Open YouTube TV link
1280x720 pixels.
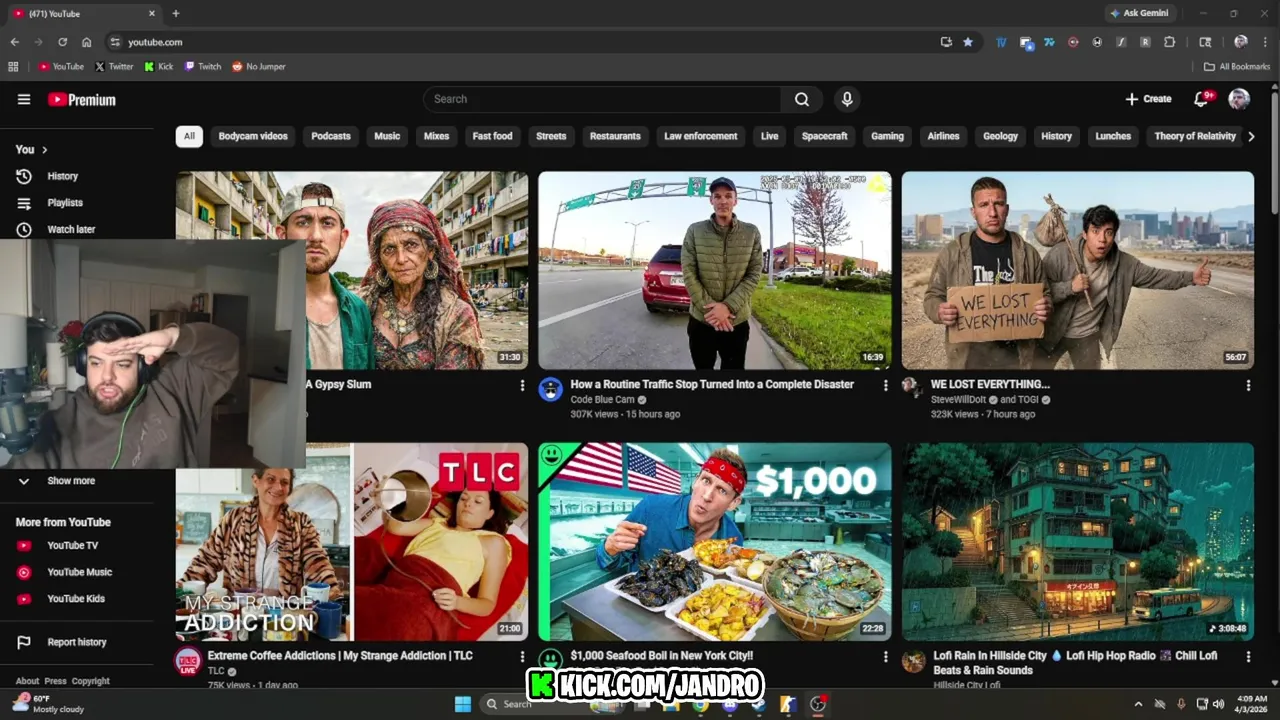tap(72, 546)
